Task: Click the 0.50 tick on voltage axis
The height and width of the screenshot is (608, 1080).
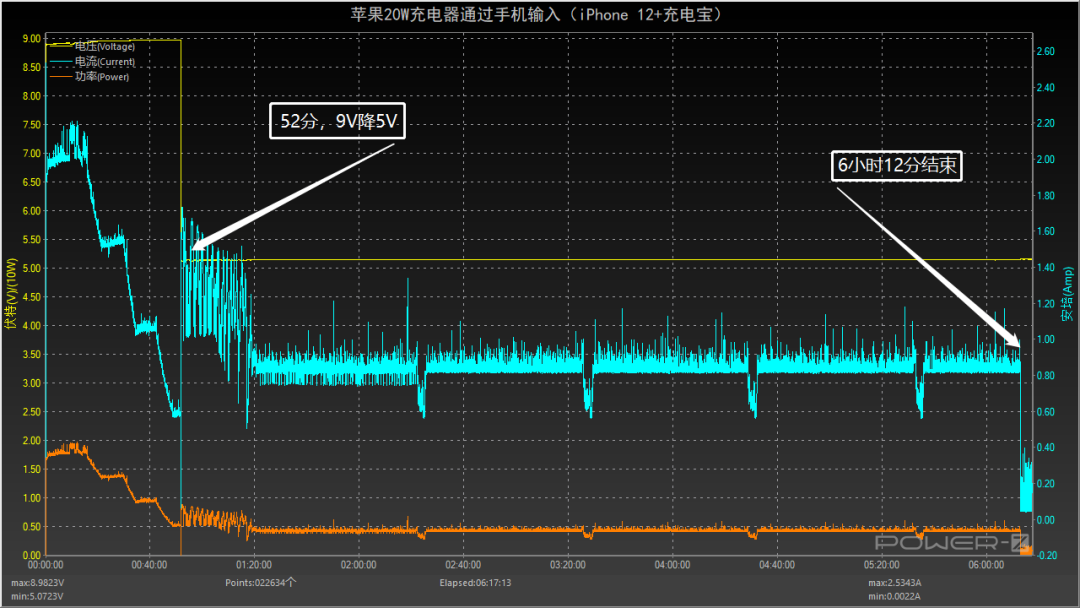Action: click(x=32, y=527)
